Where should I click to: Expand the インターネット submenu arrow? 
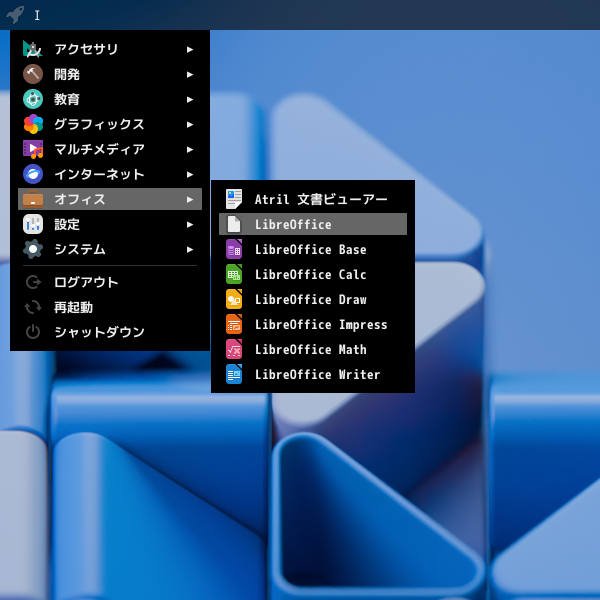[x=189, y=174]
